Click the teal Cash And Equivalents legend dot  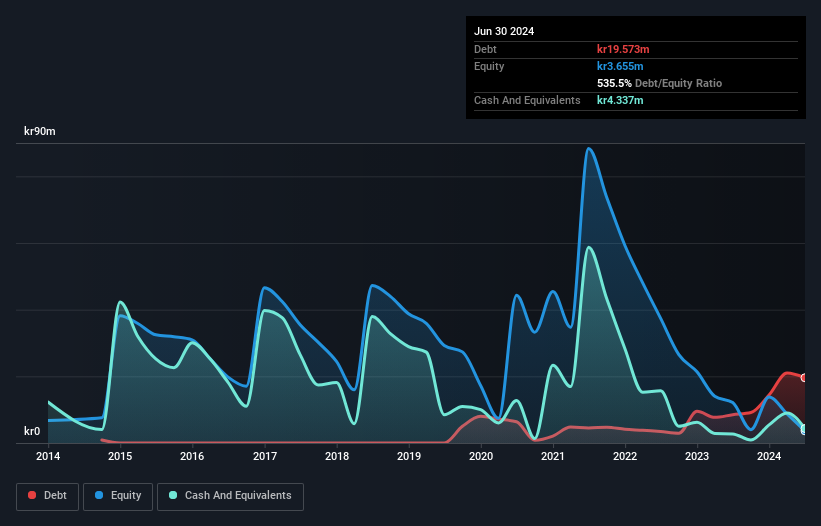173,495
